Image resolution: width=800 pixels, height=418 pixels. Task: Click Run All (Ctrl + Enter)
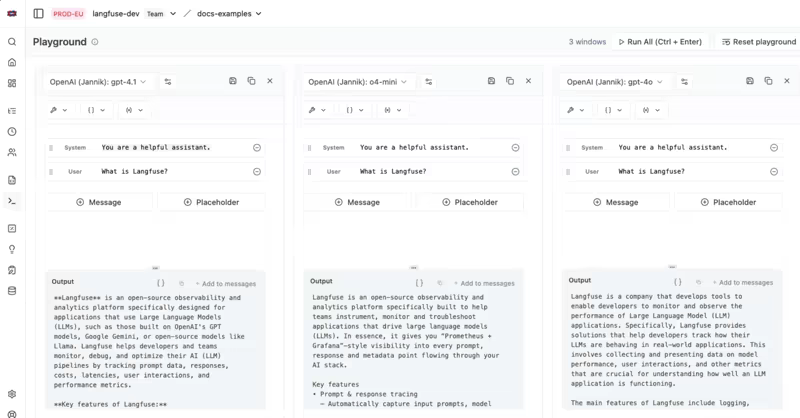(660, 42)
